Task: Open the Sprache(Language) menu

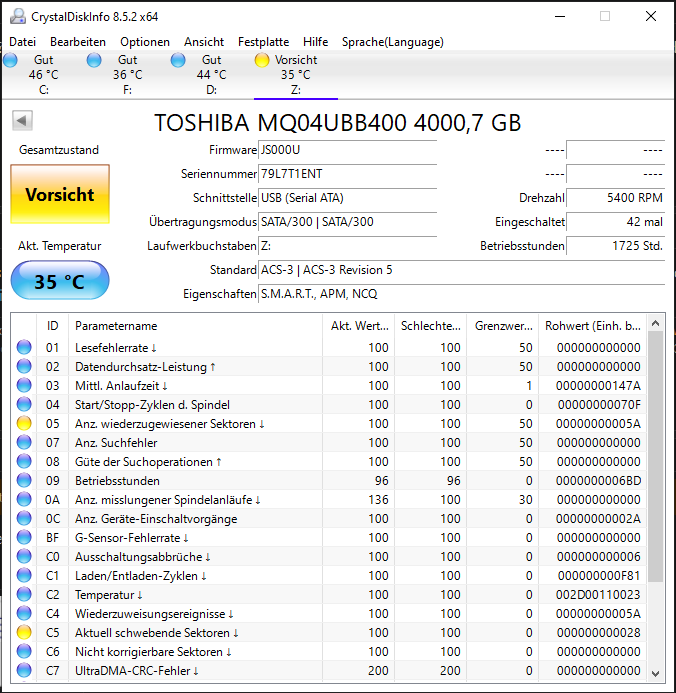Action: pyautogui.click(x=392, y=42)
